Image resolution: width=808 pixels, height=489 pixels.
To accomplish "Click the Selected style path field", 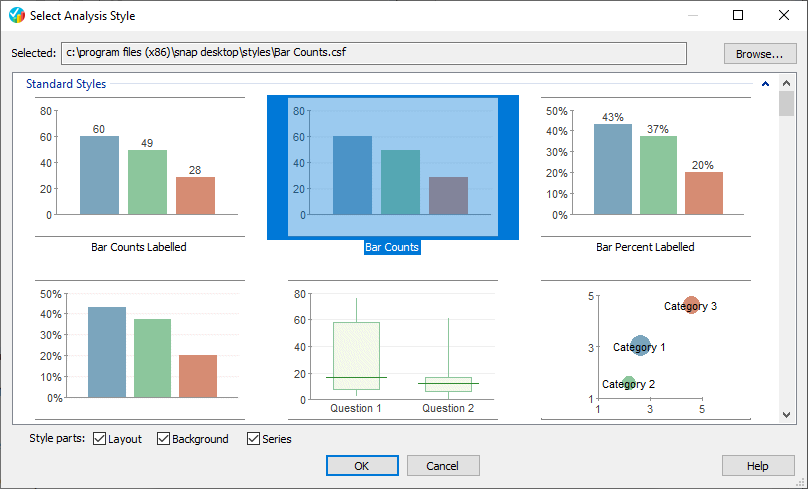I will pyautogui.click(x=373, y=53).
